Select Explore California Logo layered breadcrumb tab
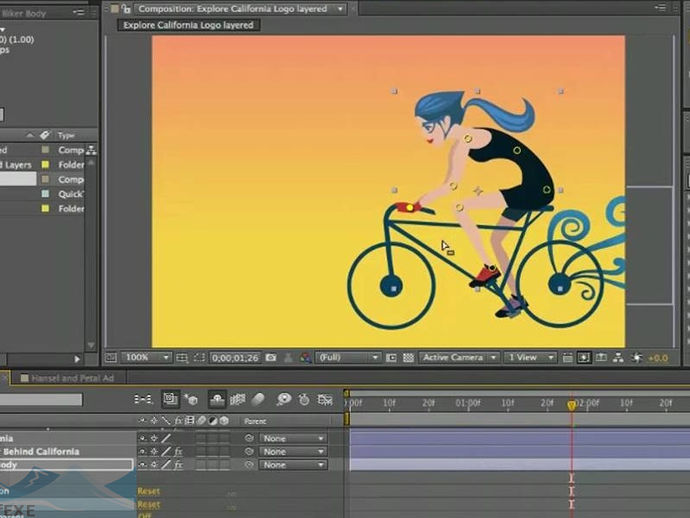This screenshot has height=518, width=690. 188,25
